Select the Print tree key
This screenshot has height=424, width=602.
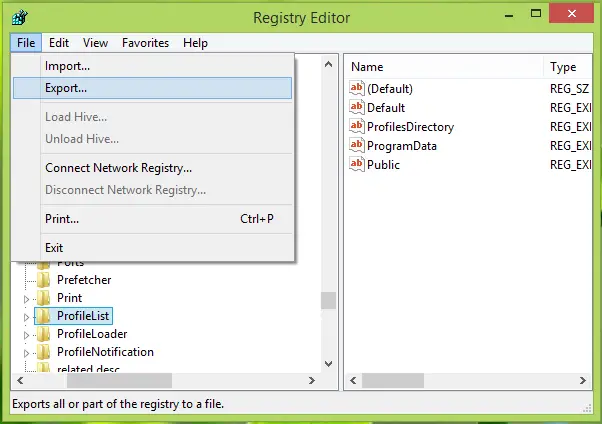[69, 298]
